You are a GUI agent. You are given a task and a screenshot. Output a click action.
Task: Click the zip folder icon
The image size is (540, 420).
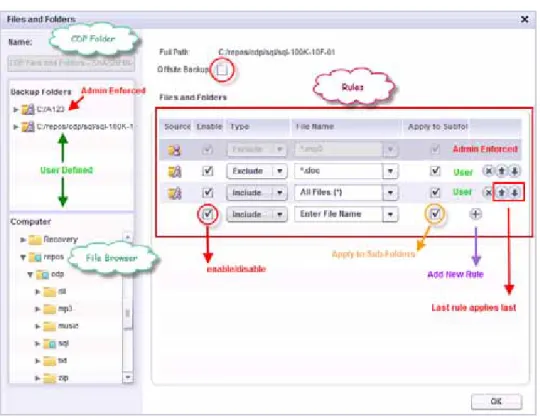[x=50, y=378]
